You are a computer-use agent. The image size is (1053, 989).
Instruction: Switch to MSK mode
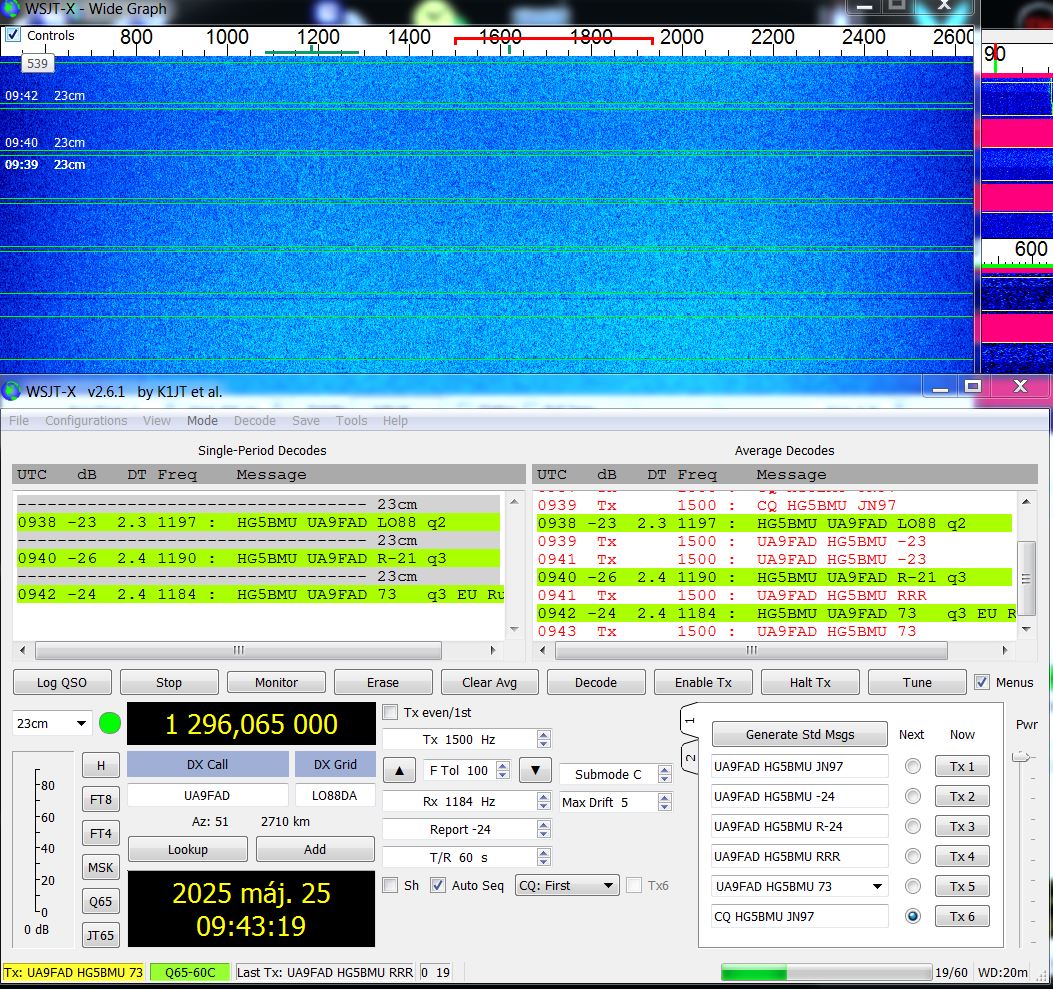coord(101,867)
